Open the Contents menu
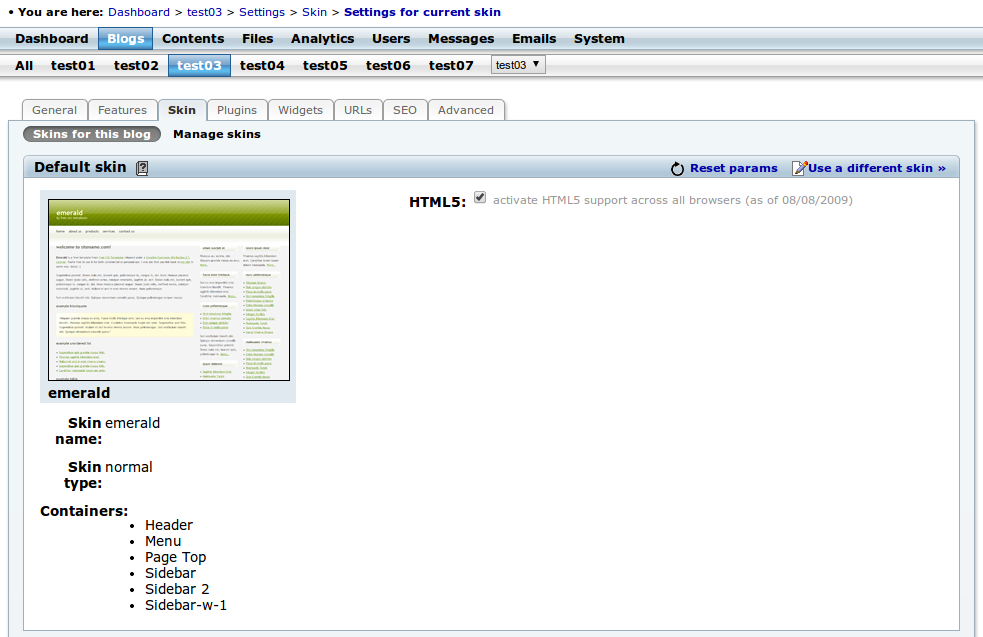The image size is (983, 637). click(x=193, y=39)
